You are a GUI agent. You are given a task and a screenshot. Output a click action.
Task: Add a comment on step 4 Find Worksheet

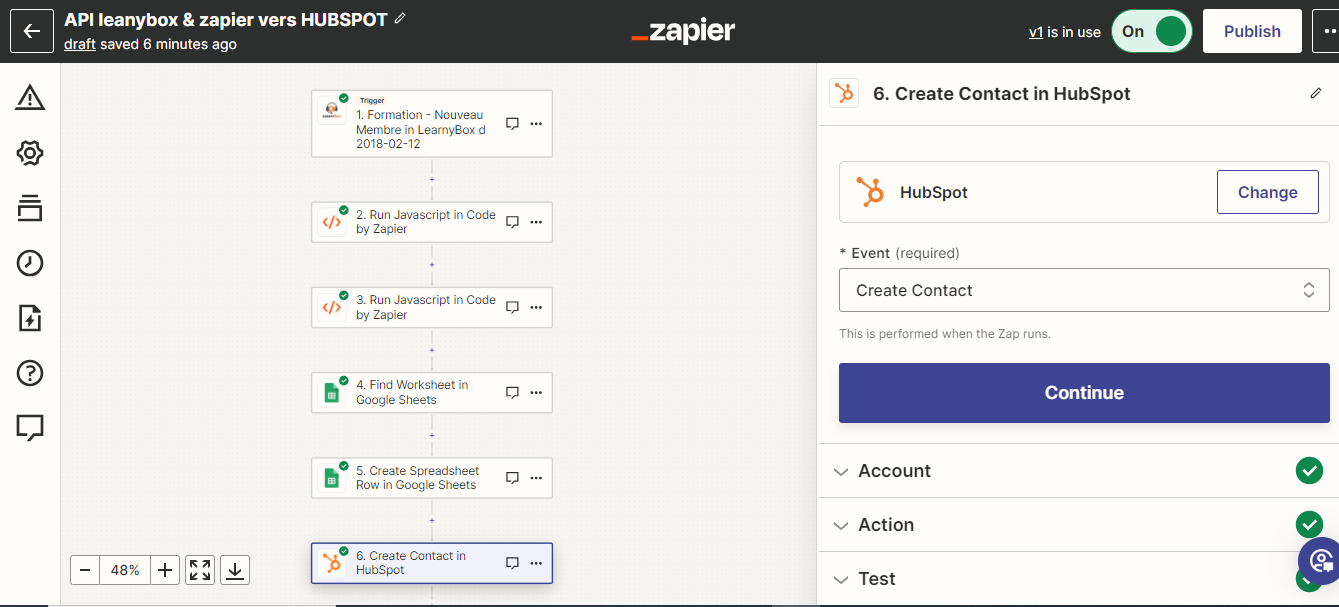512,392
